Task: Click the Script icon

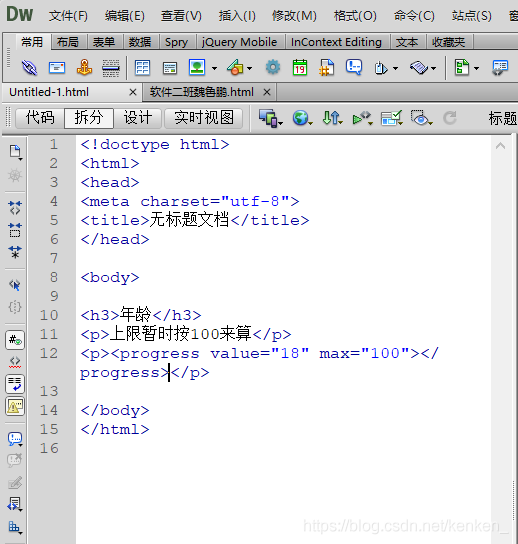Action: (x=419, y=68)
